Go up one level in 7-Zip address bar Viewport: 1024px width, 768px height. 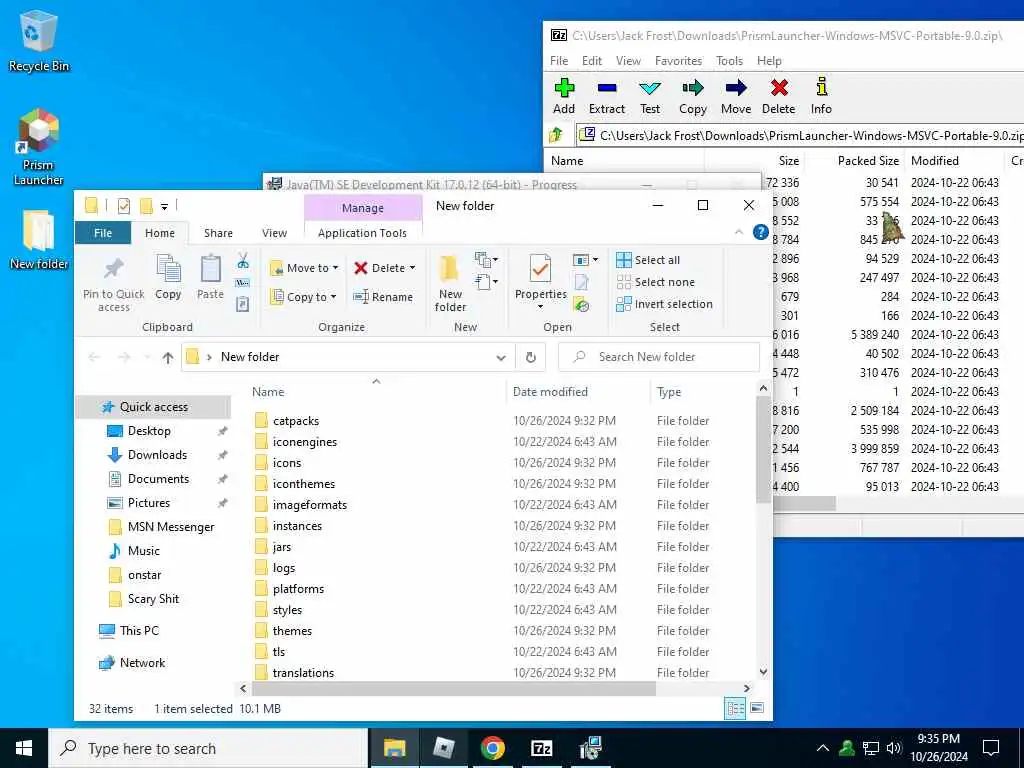pos(556,135)
